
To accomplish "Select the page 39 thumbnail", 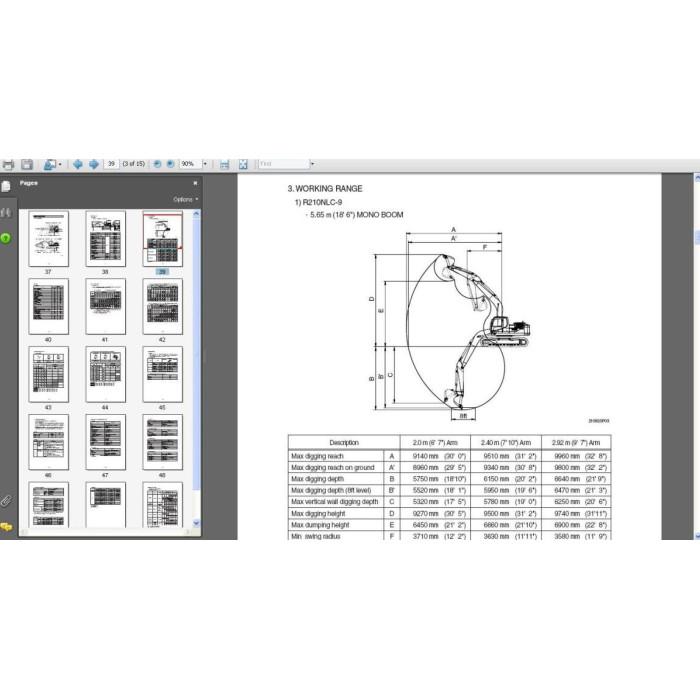I will pos(162,239).
